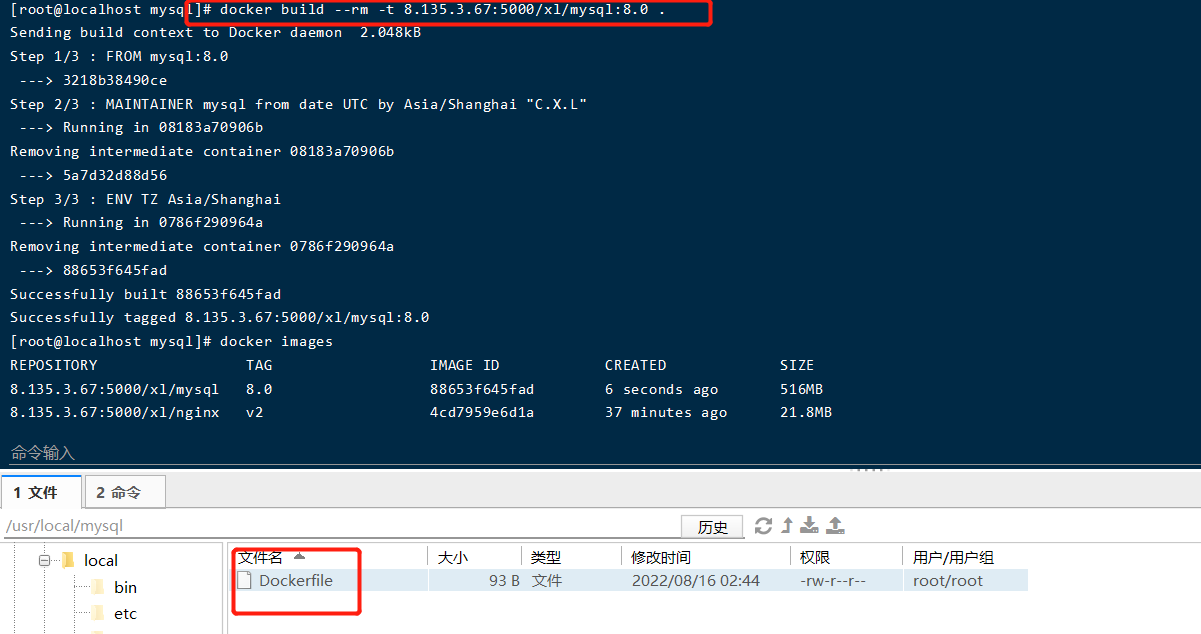Image resolution: width=1201 pixels, height=634 pixels.
Task: Click the 历史 history button
Action: click(x=712, y=527)
